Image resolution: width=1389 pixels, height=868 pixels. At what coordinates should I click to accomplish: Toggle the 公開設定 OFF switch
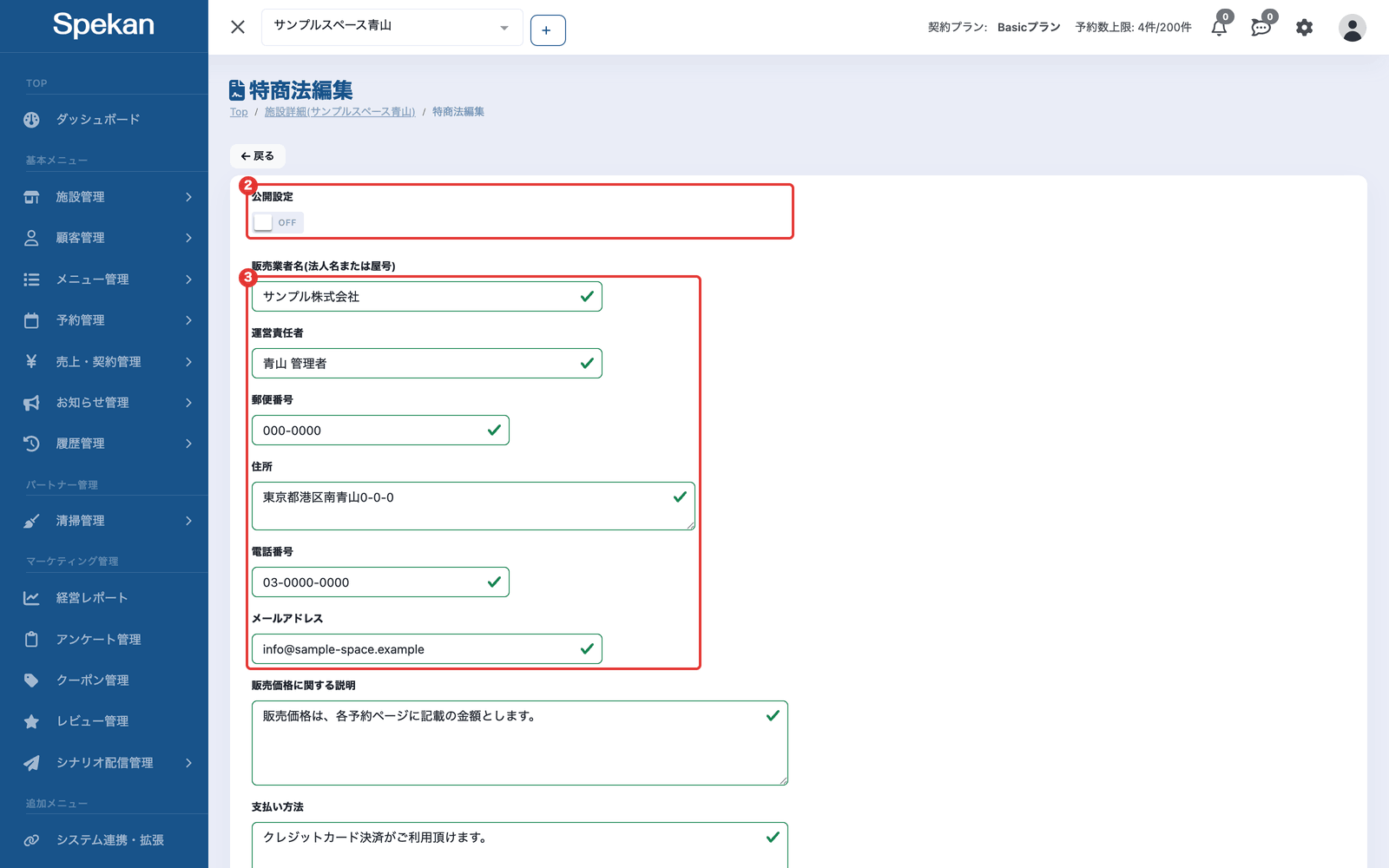click(277, 223)
